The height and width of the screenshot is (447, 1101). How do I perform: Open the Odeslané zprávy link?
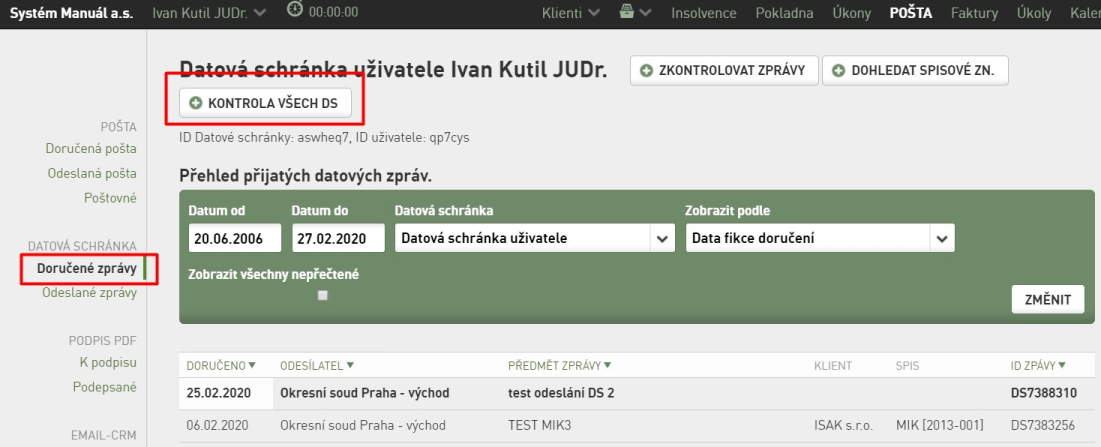[x=89, y=293]
